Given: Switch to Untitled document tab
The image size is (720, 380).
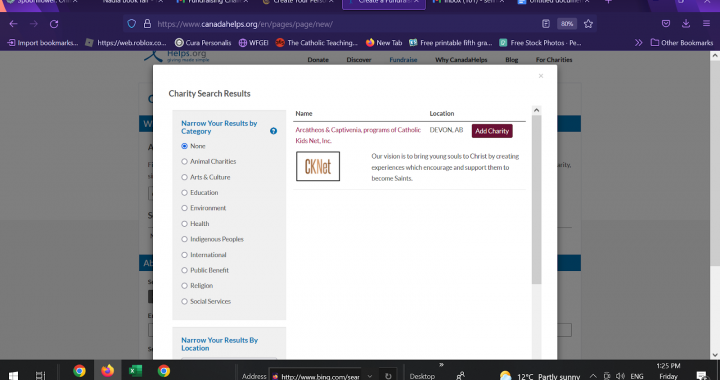Looking at the screenshot, I should coord(553,2).
